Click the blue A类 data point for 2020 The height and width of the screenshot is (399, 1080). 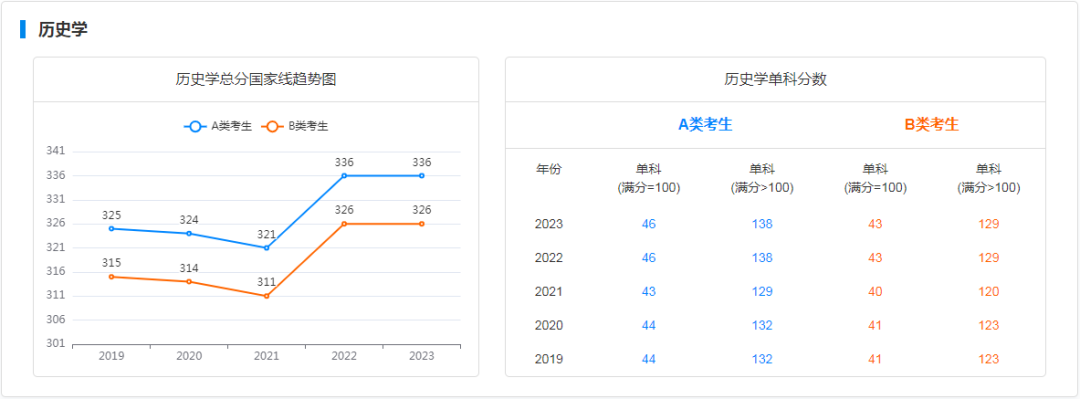189,233
